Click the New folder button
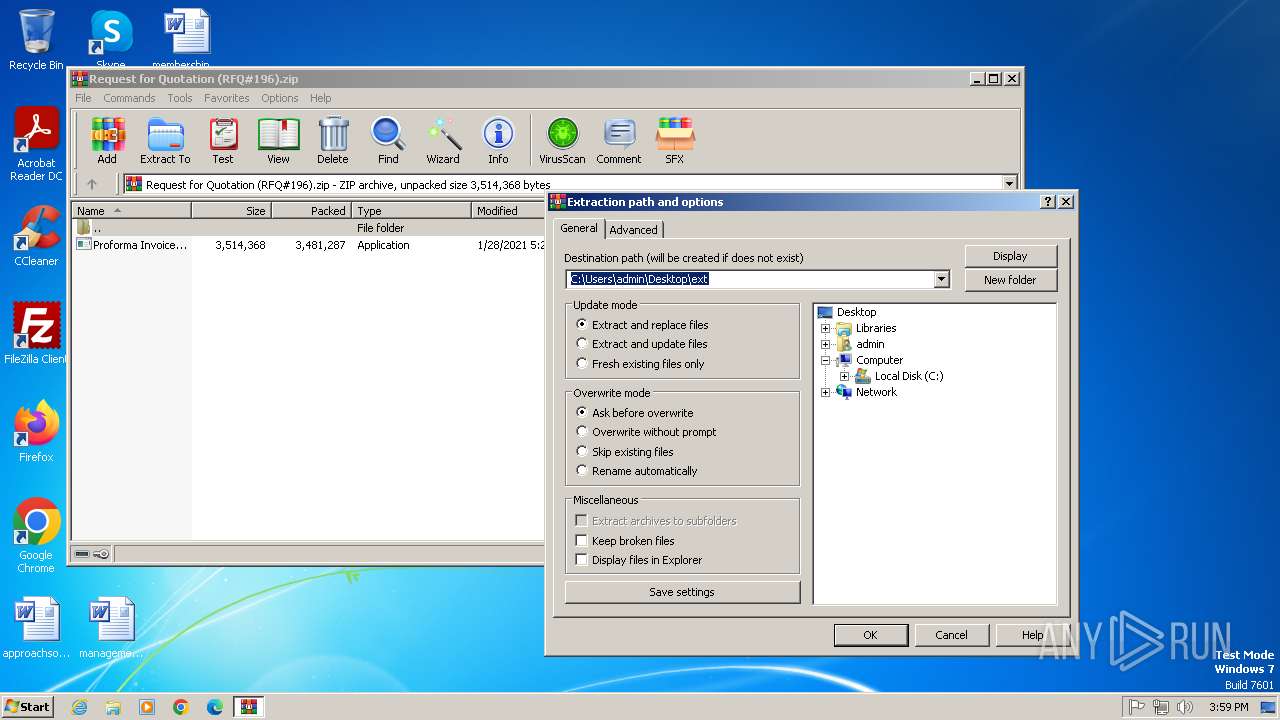This screenshot has height=720, width=1280. coord(1010,280)
